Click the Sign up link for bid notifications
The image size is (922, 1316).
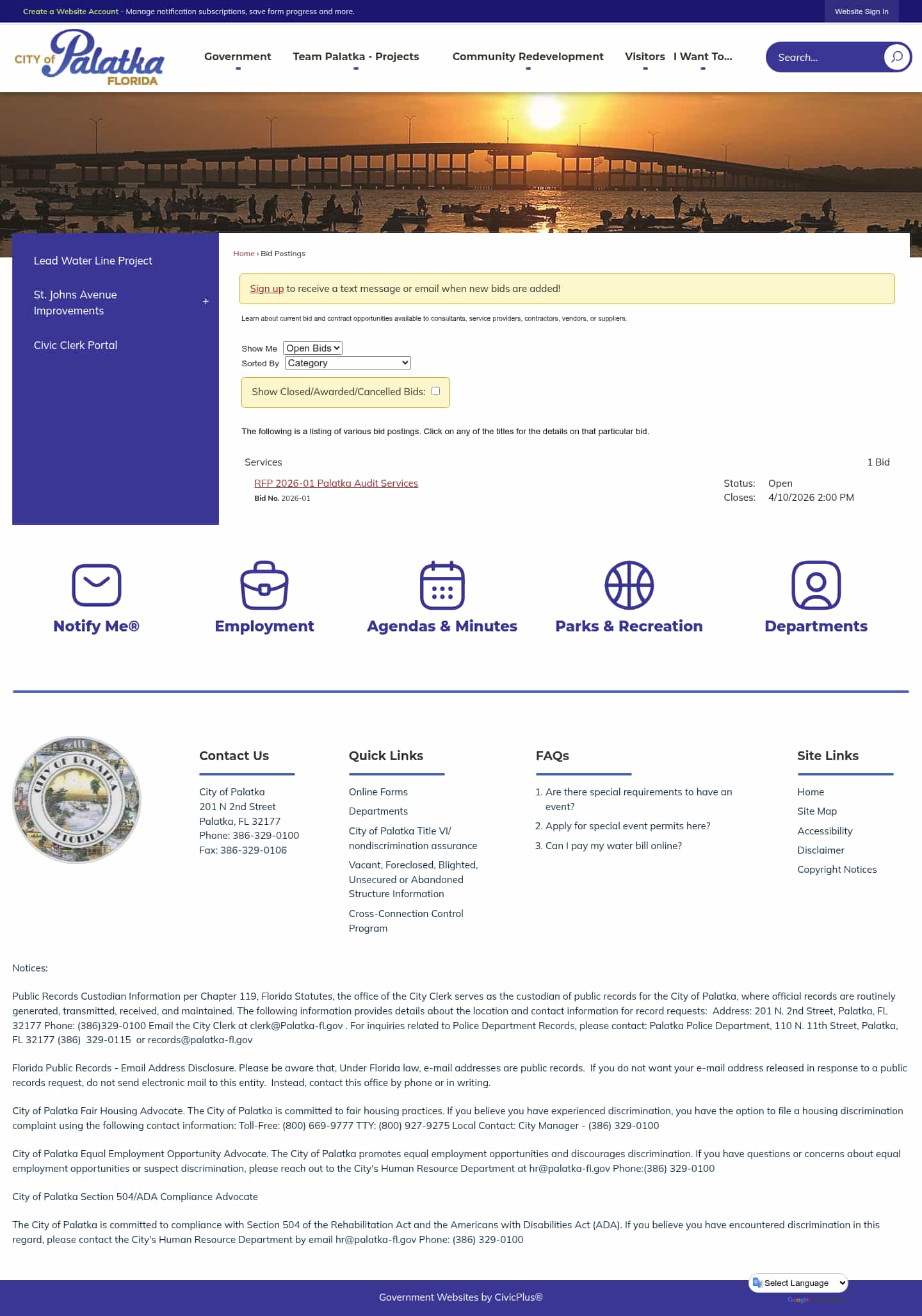coord(266,288)
